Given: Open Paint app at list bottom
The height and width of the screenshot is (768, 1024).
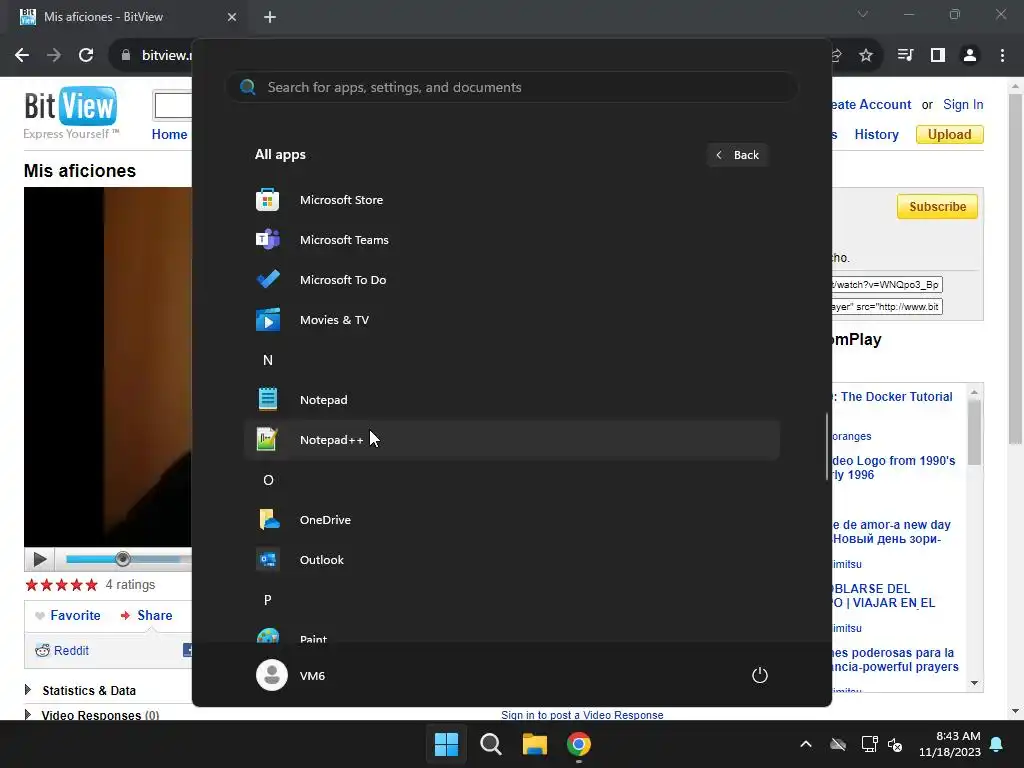Looking at the screenshot, I should (x=511, y=635).
